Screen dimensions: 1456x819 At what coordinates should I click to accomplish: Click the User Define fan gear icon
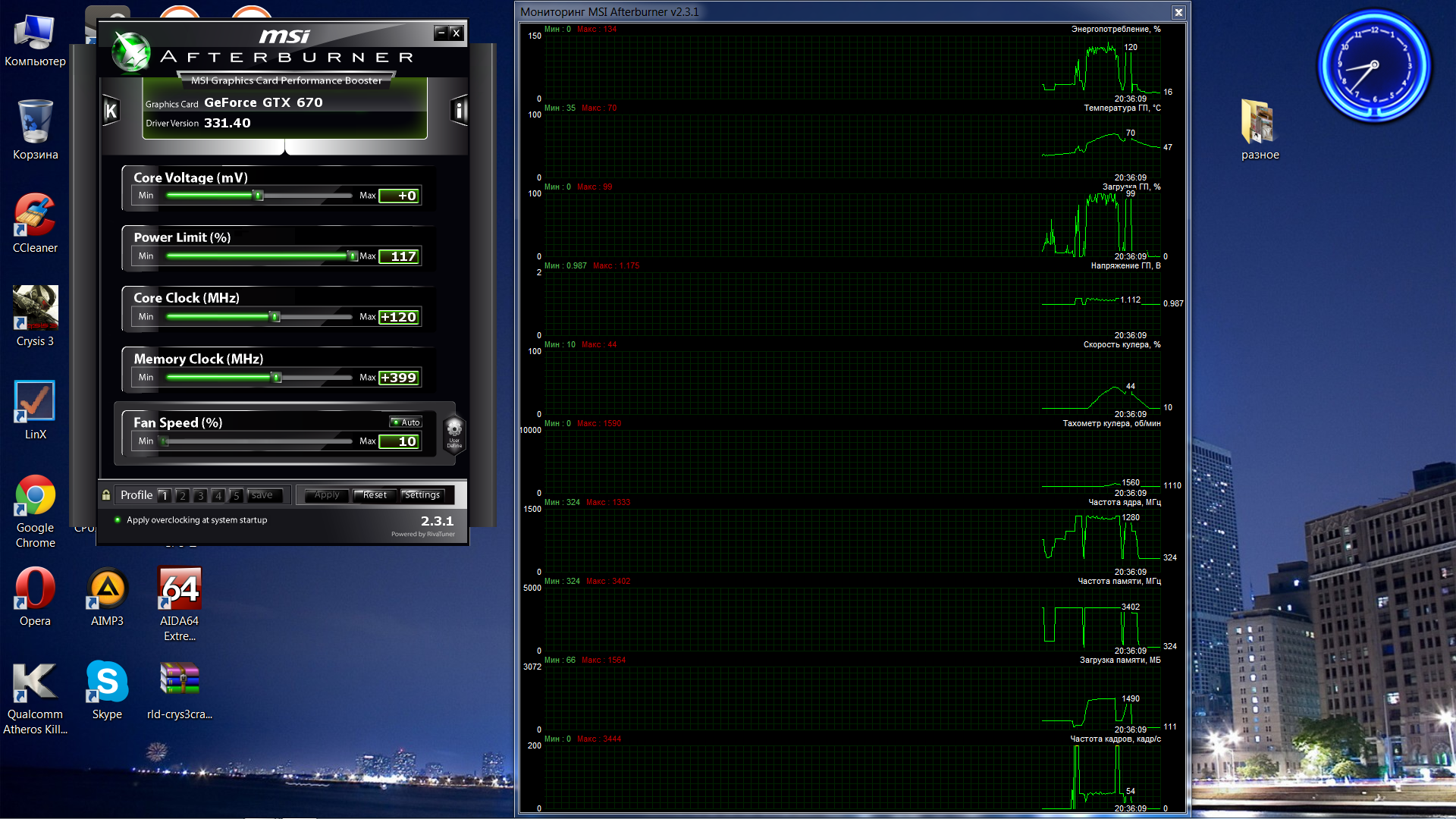coord(454,431)
